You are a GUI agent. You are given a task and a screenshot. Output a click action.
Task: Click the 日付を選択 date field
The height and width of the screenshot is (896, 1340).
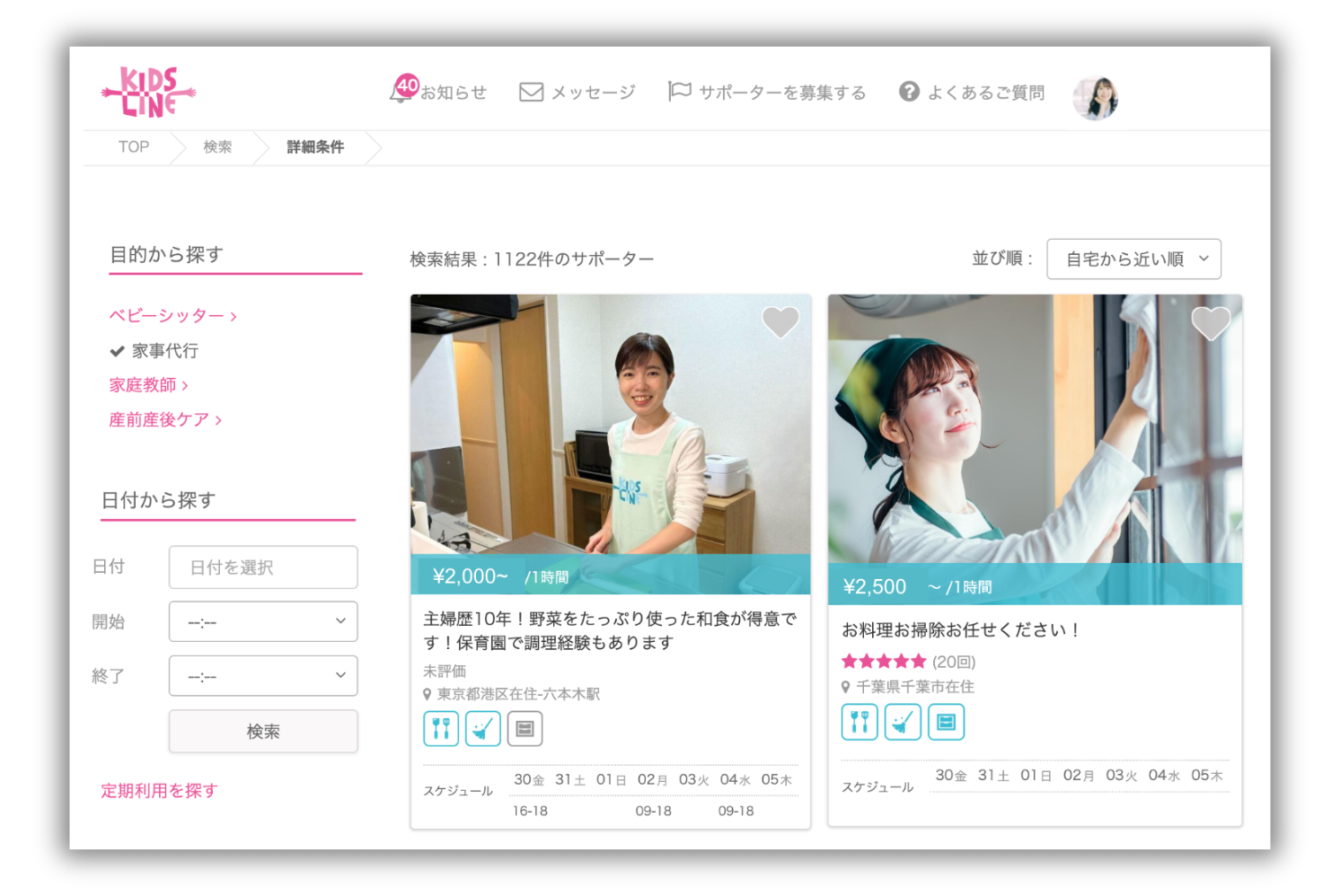pos(263,567)
